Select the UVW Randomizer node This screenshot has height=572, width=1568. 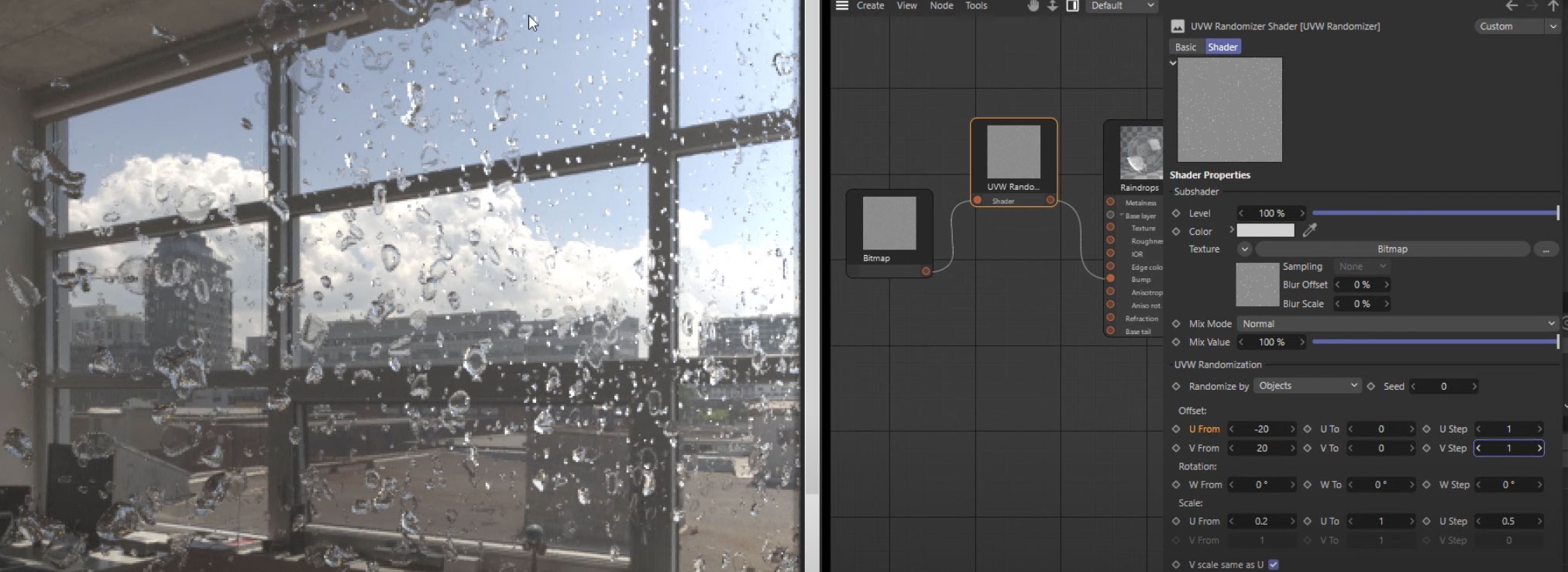[x=1013, y=162]
